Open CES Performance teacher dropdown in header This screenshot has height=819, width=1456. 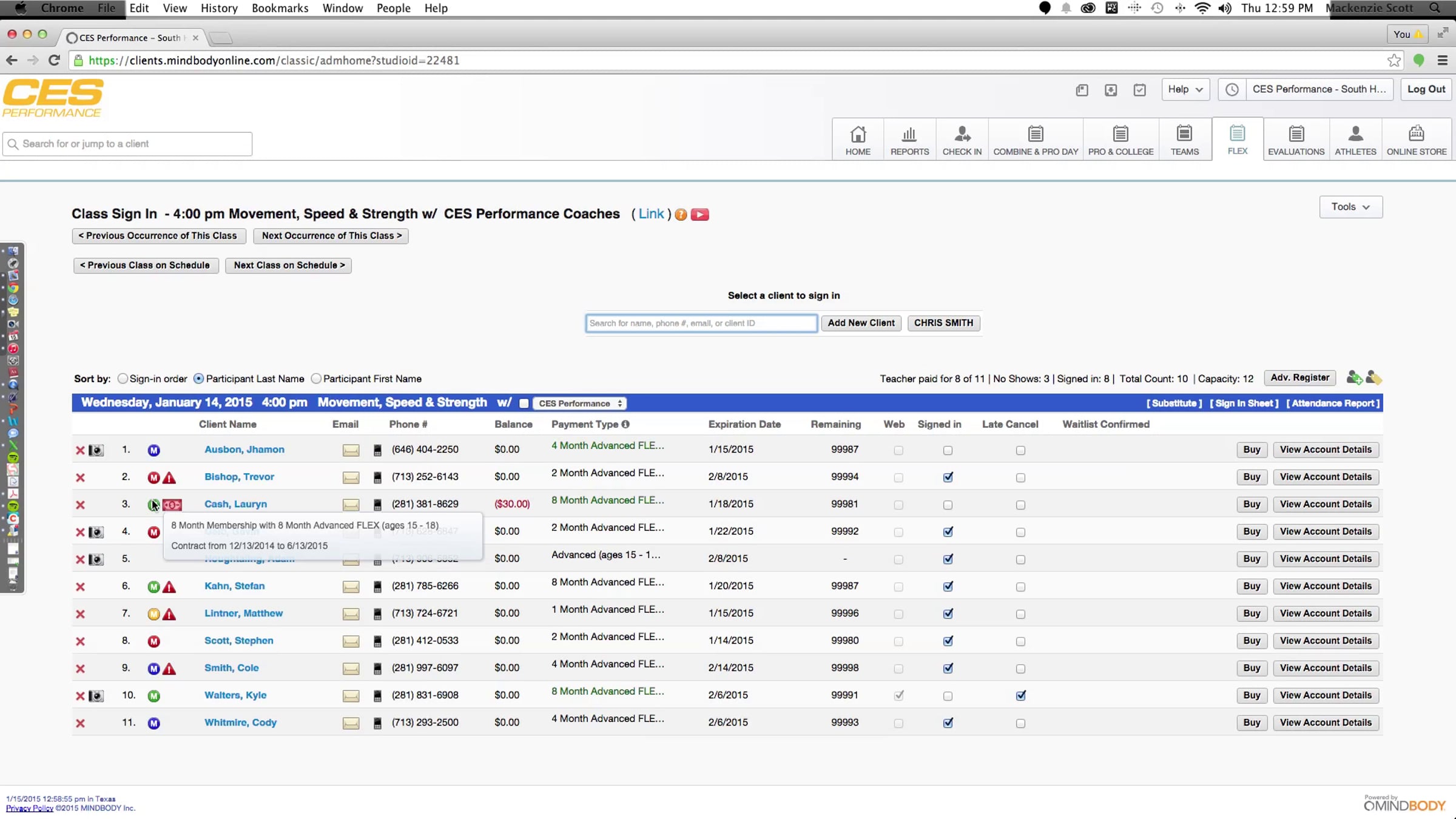[x=580, y=403]
